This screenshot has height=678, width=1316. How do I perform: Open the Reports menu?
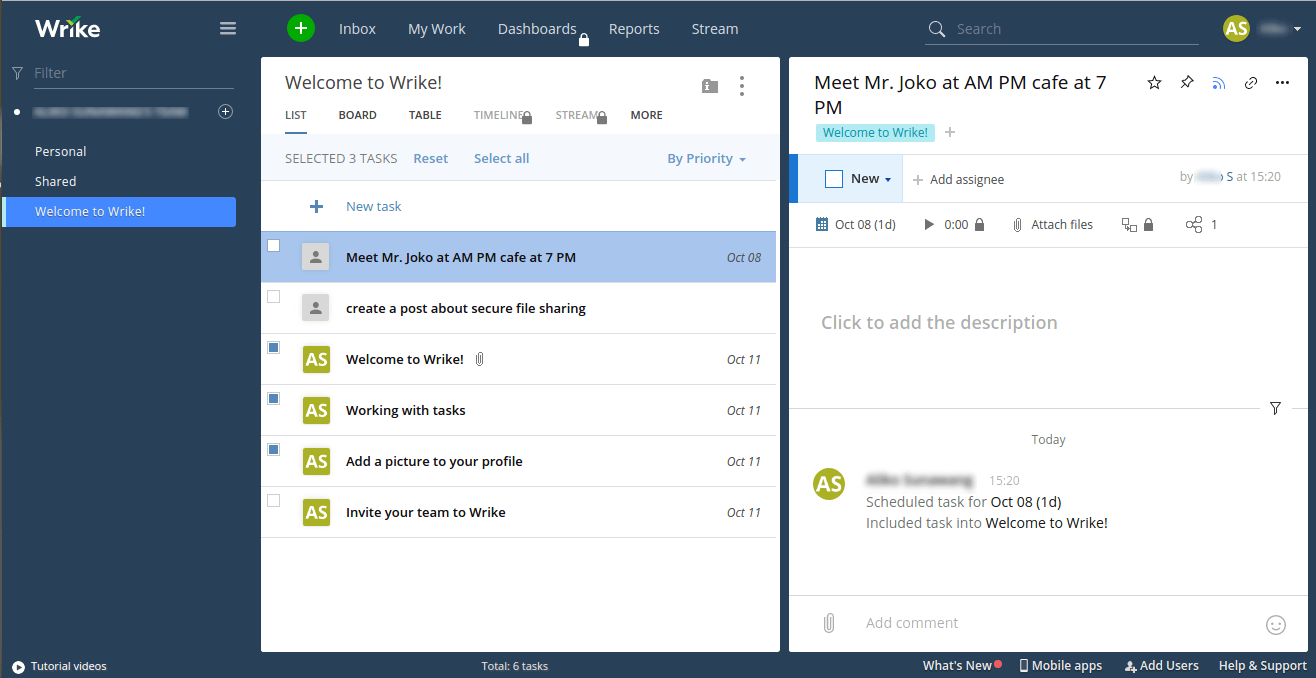tap(634, 29)
